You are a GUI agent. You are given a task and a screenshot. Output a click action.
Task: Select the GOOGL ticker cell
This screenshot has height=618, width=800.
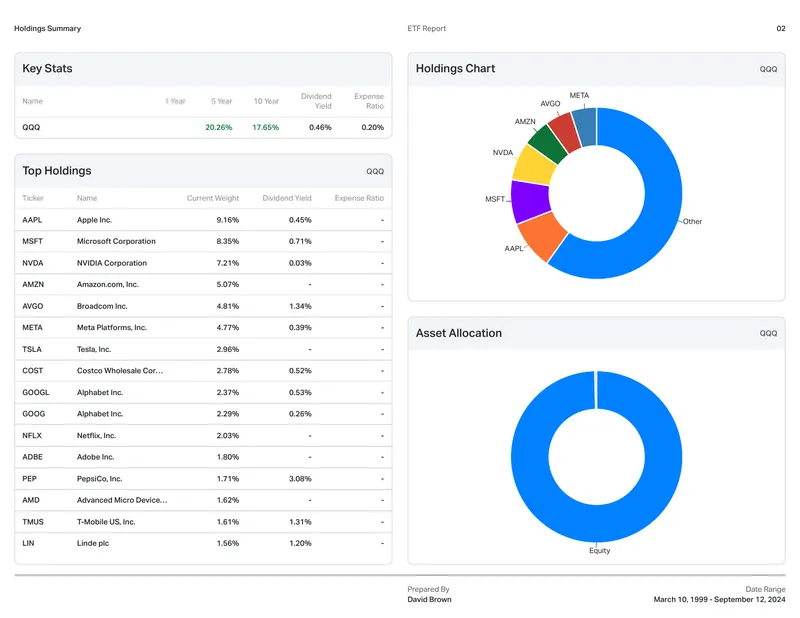point(36,392)
